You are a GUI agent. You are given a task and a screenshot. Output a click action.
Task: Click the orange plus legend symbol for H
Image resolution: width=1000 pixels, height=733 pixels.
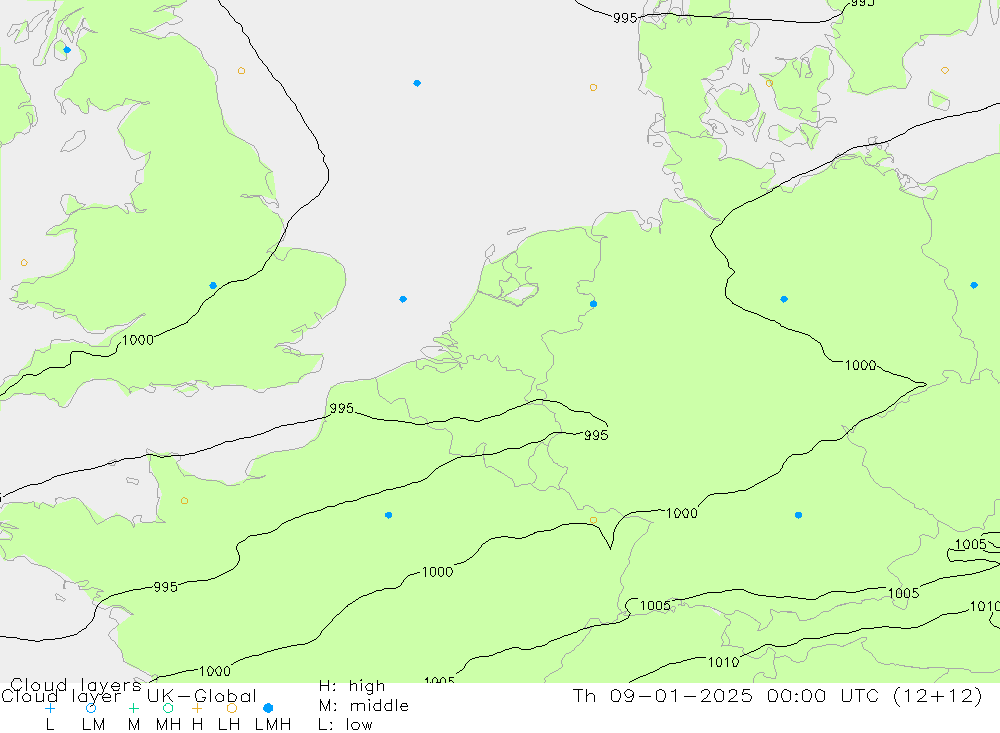tap(197, 708)
